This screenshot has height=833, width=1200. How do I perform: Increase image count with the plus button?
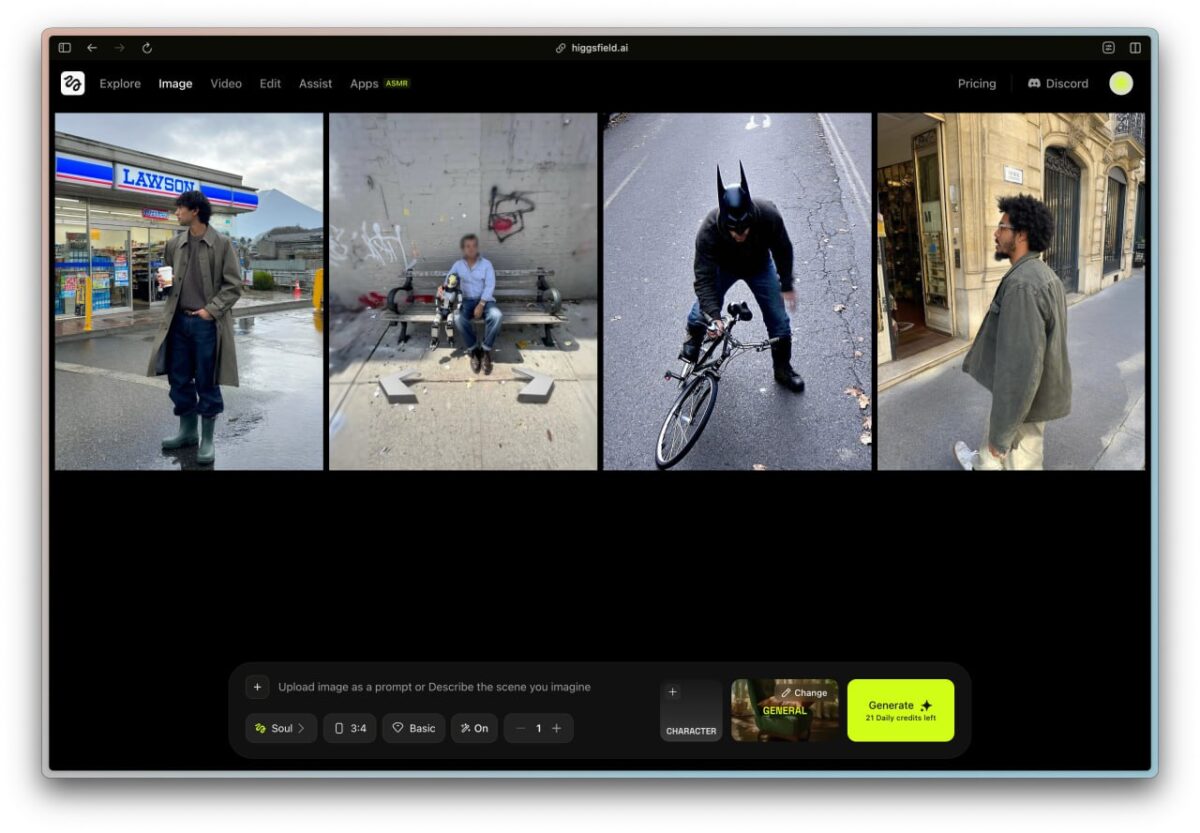[x=557, y=728]
